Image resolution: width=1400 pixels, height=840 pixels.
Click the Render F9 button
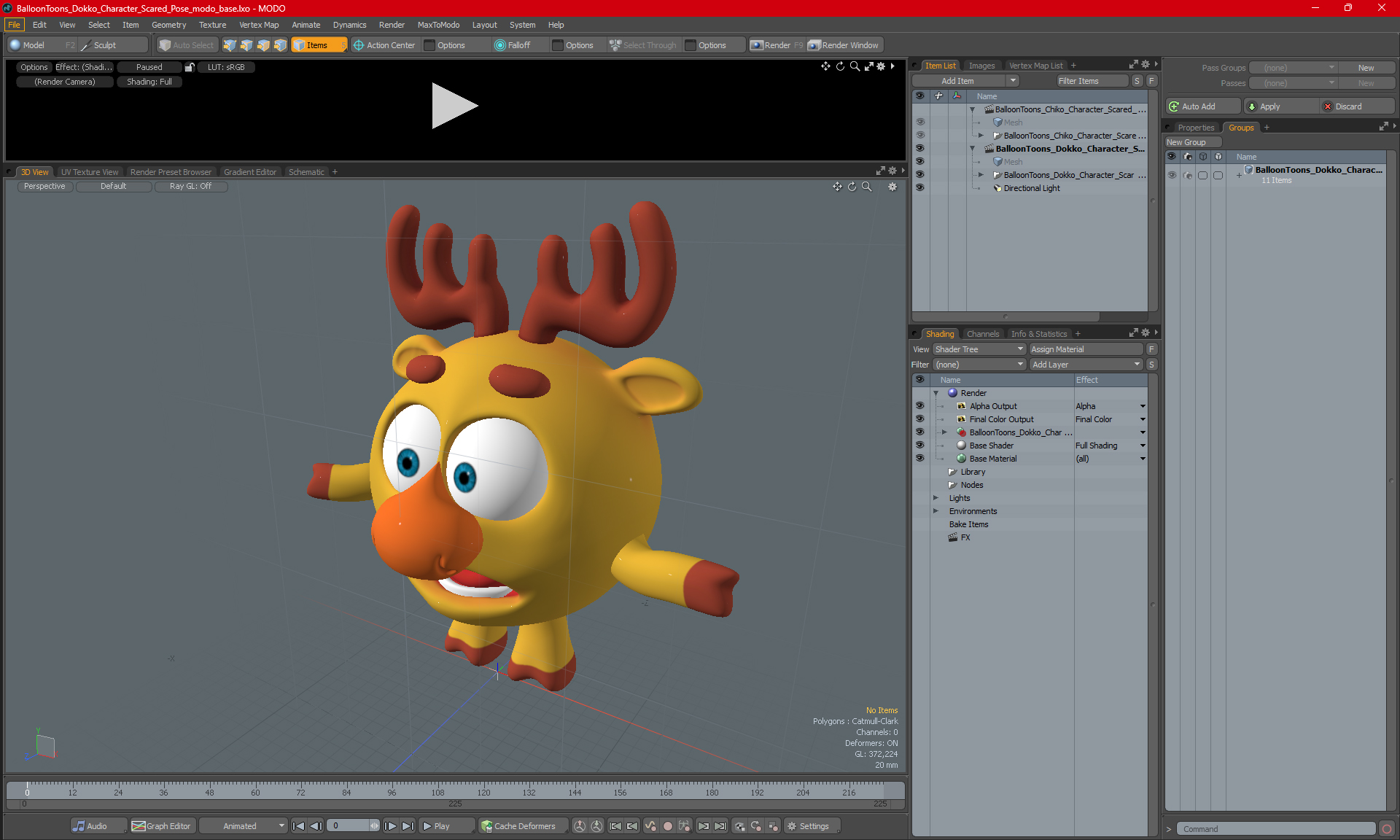click(777, 45)
